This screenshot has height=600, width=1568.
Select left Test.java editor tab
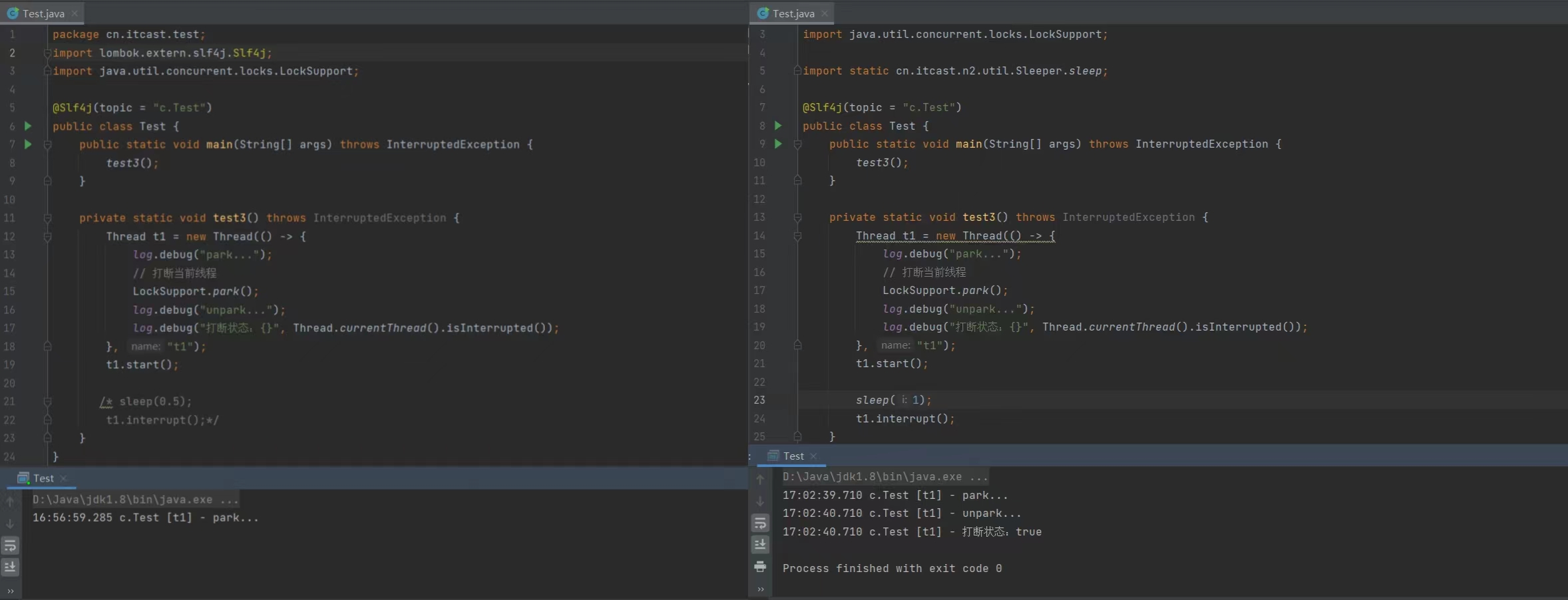[x=43, y=13]
